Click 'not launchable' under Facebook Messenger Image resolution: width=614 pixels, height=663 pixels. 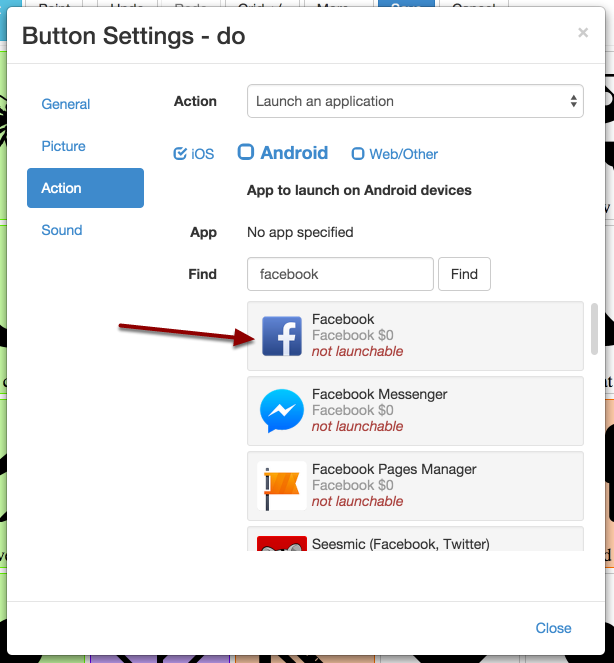tap(357, 426)
